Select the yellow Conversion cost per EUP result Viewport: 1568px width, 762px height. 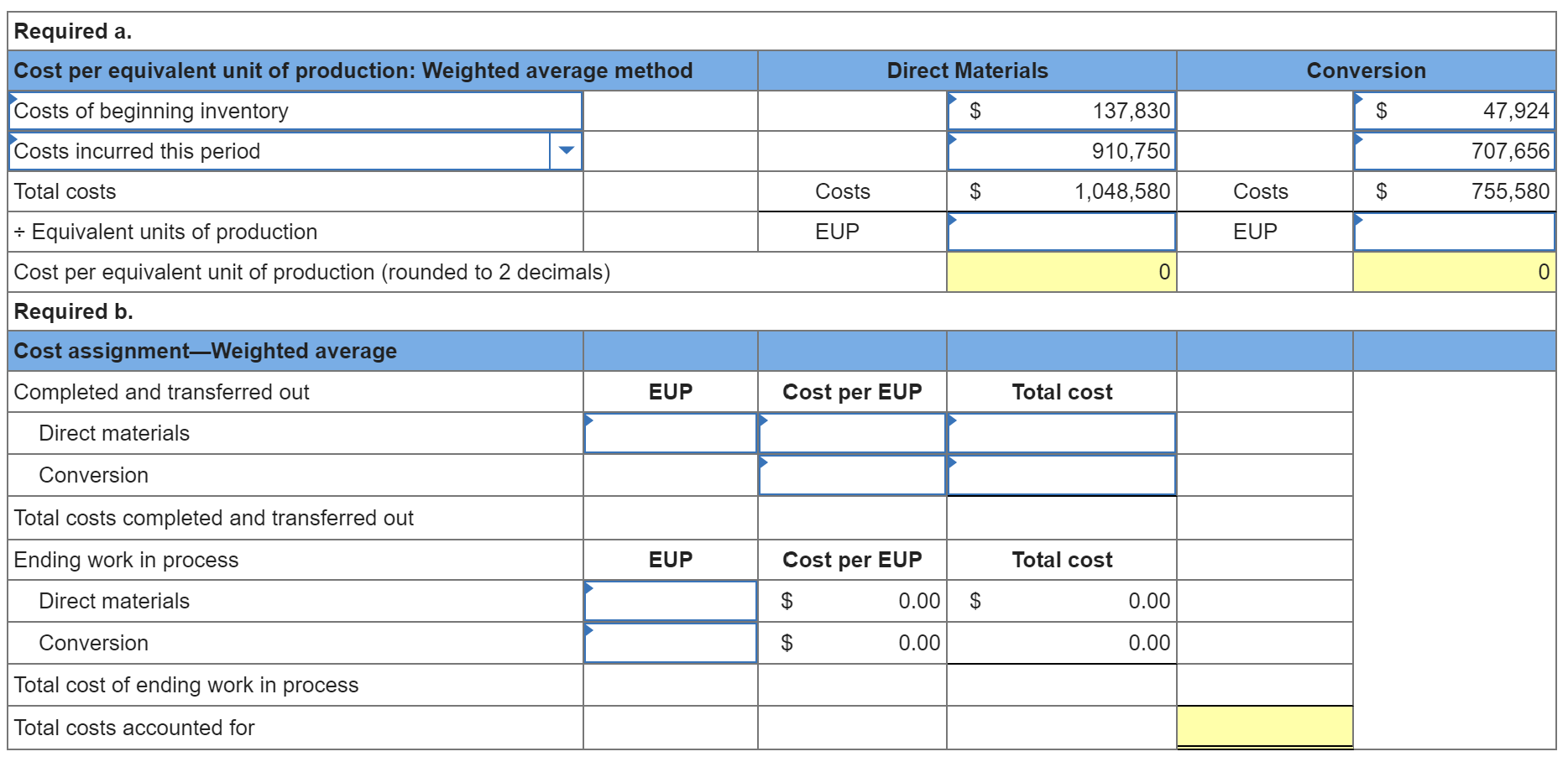(1455, 272)
